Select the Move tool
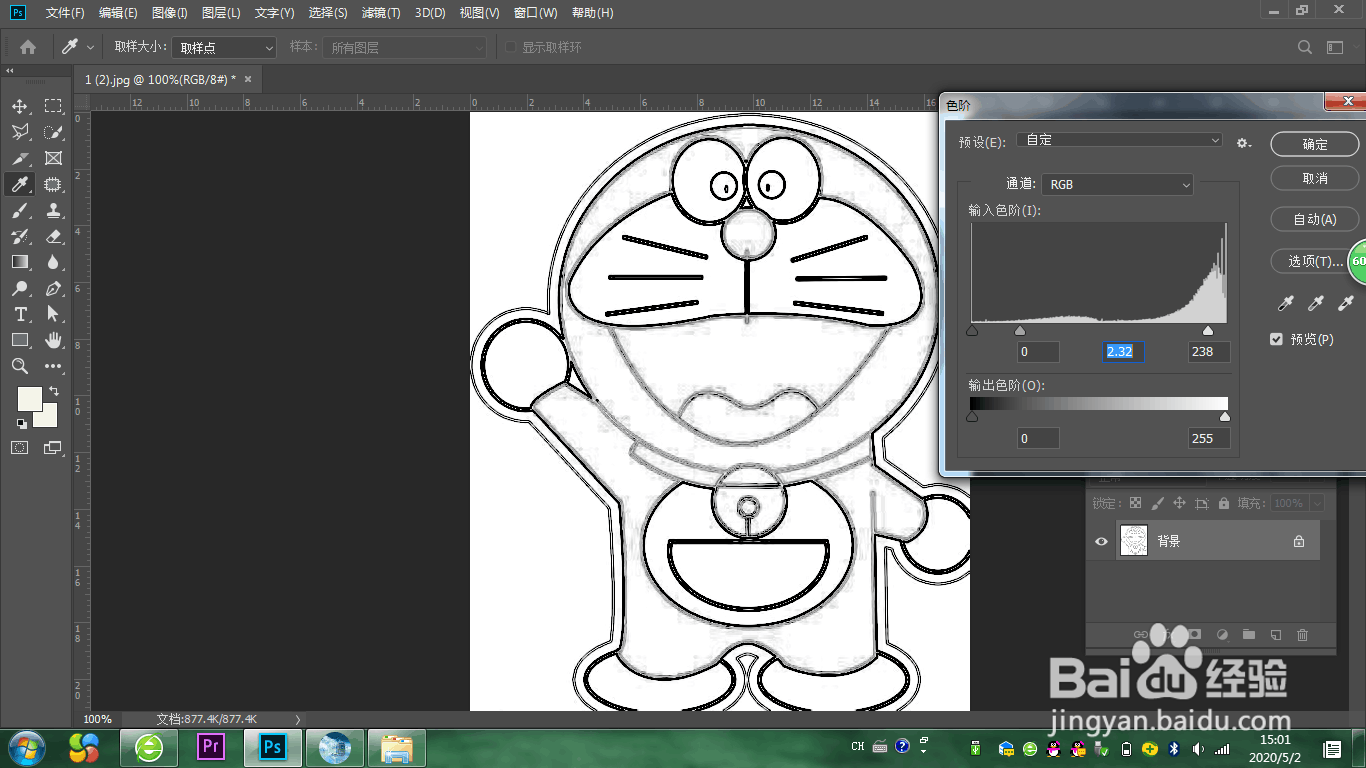 20,106
